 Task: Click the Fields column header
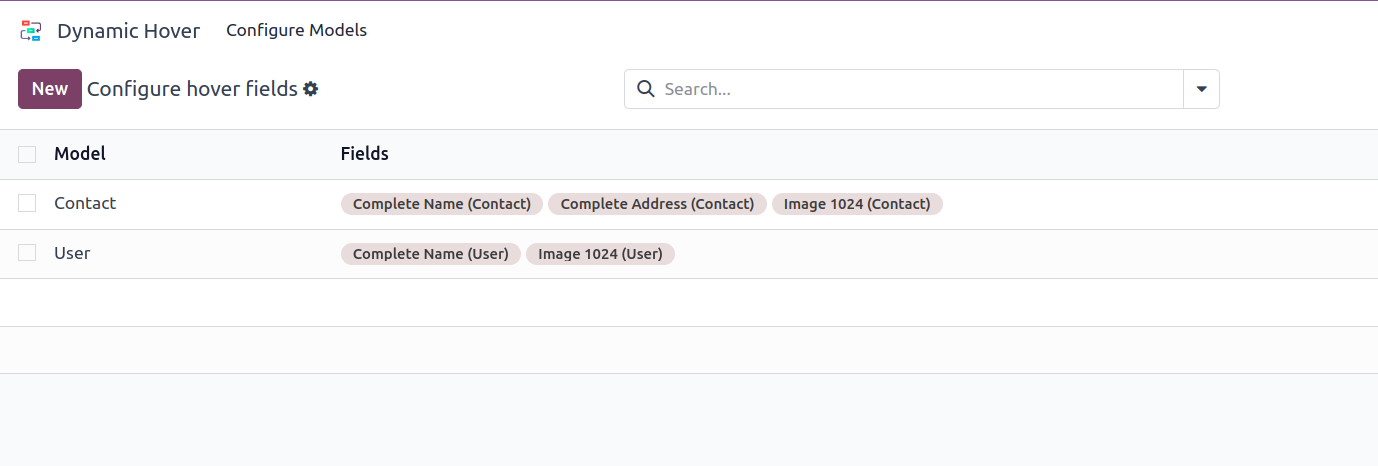[x=364, y=154]
